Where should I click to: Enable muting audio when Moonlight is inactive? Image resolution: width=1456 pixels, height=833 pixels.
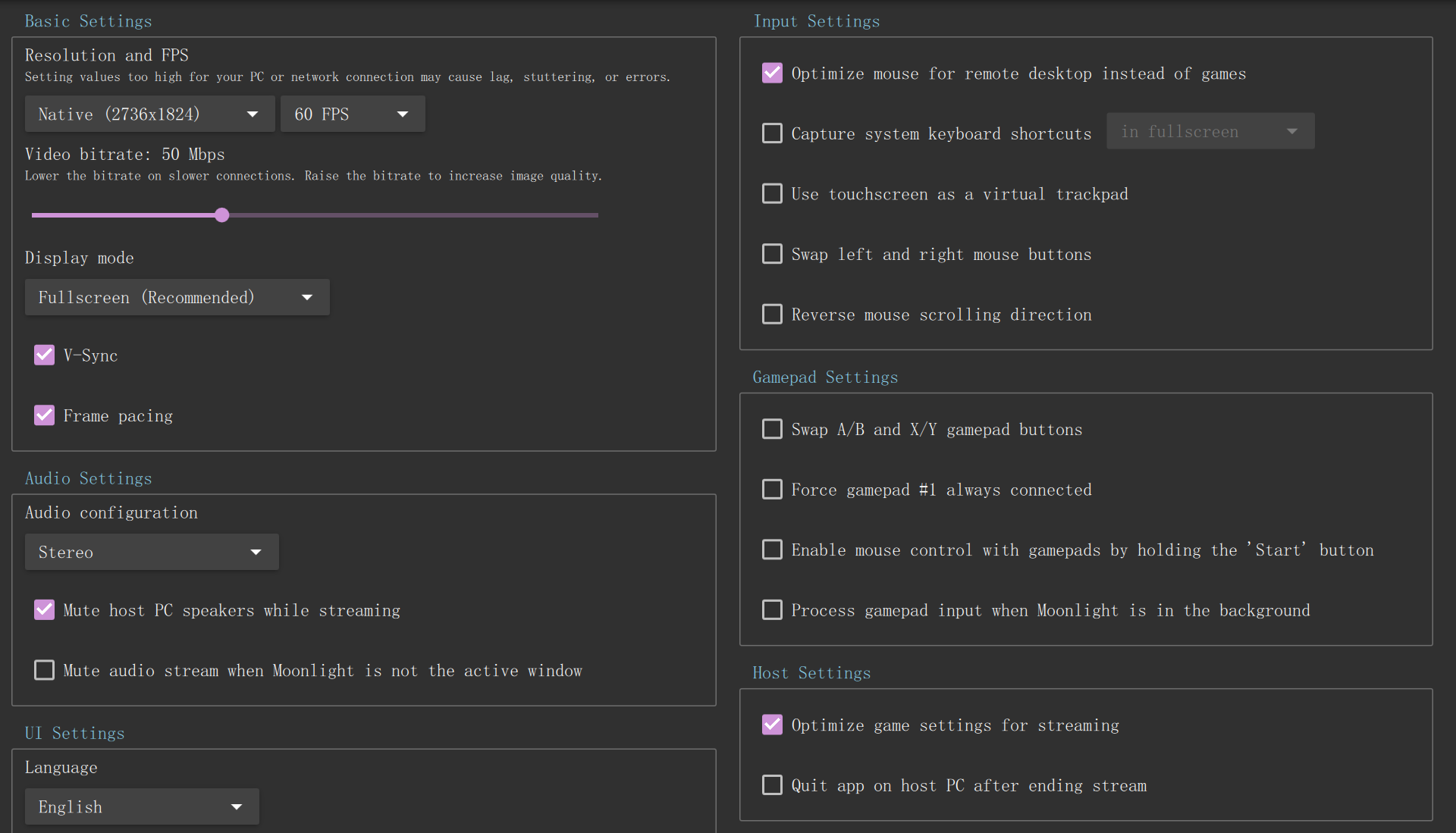click(44, 670)
